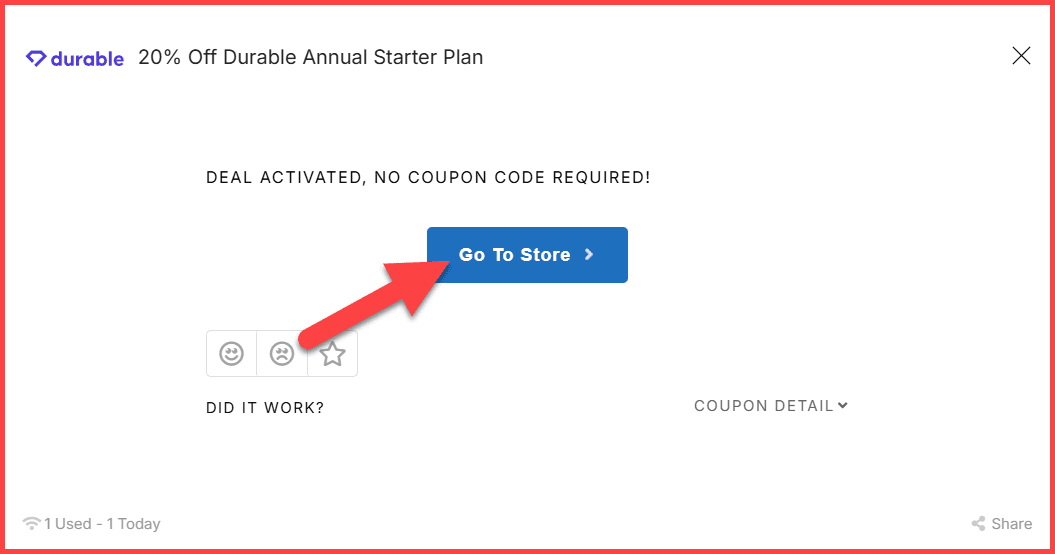
Task: Click the "Go To Store" button text
Action: 514,255
